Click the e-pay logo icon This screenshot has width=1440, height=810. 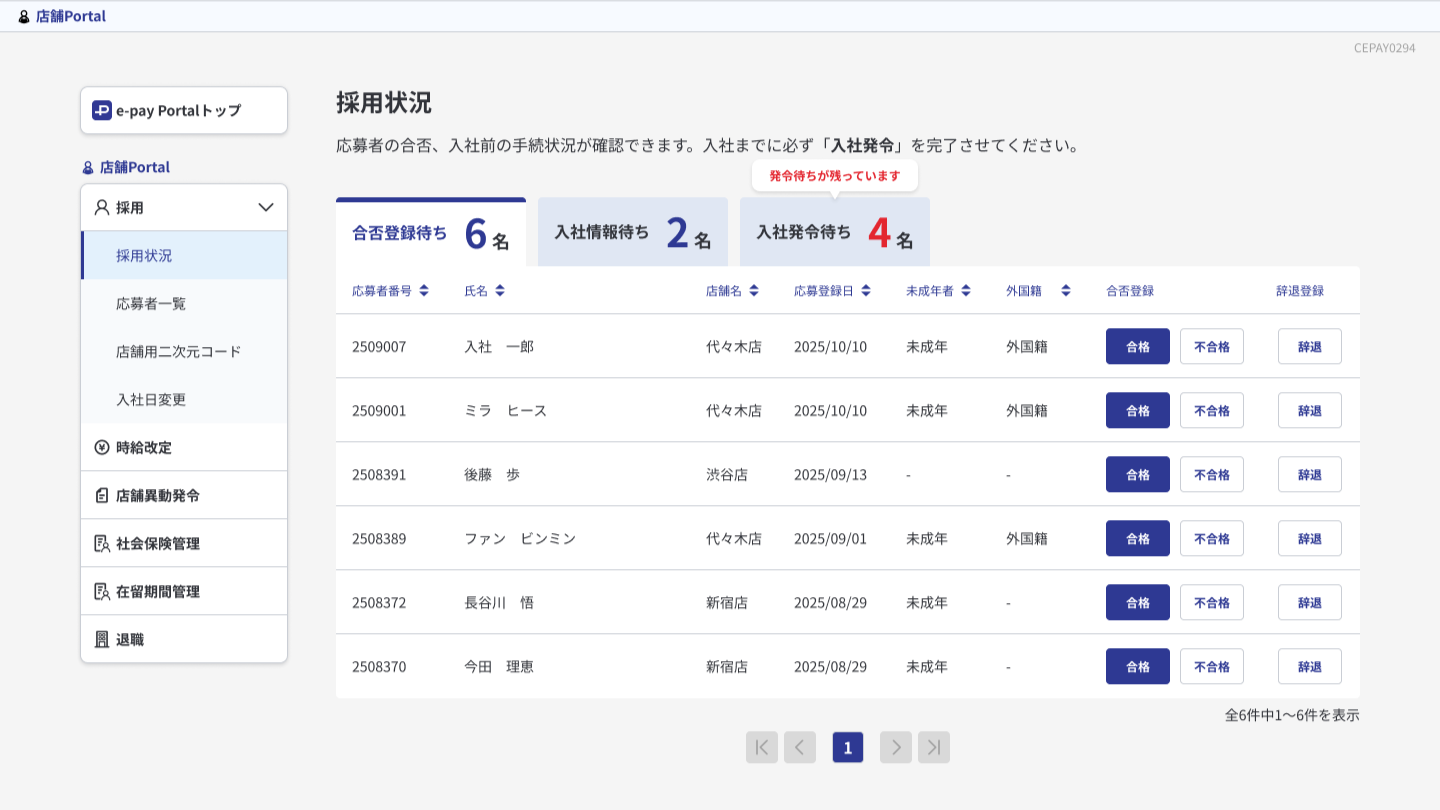point(101,110)
